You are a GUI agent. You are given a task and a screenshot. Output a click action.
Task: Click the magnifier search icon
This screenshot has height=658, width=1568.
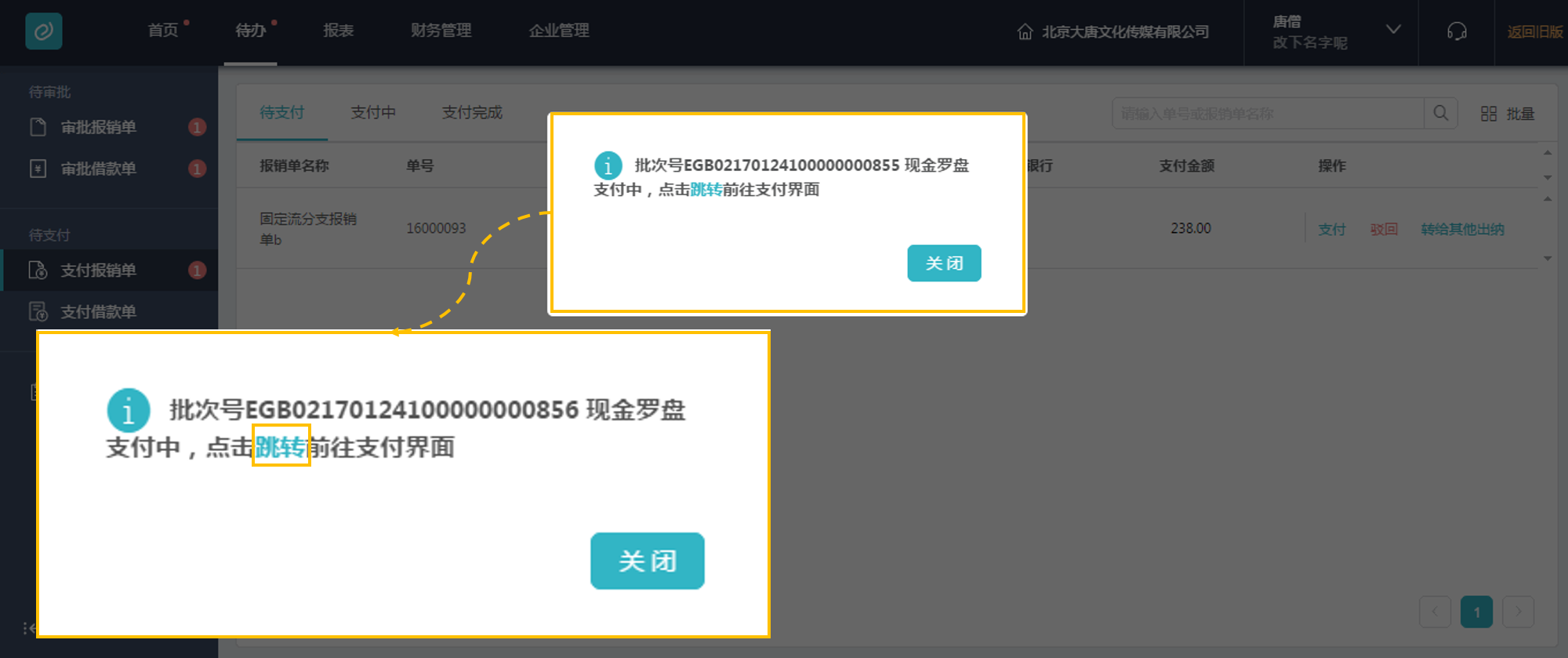click(x=1441, y=114)
